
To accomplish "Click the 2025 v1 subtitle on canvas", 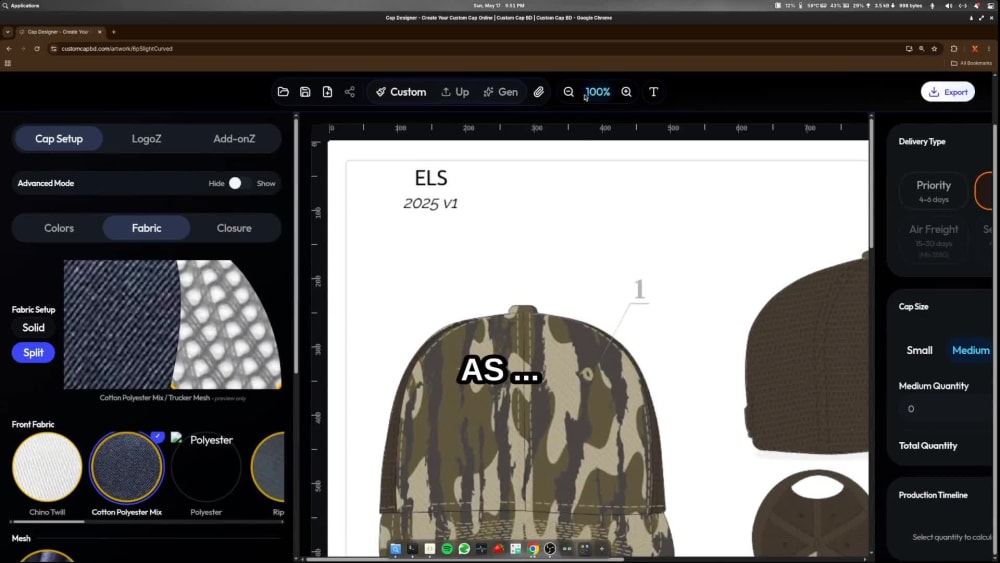I will tap(430, 203).
